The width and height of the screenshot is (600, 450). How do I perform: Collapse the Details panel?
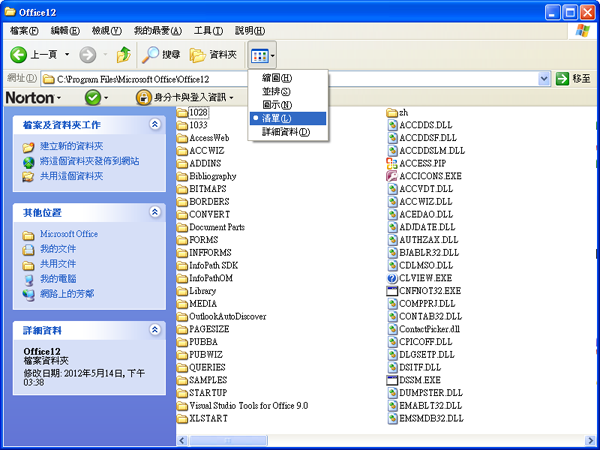click(155, 329)
